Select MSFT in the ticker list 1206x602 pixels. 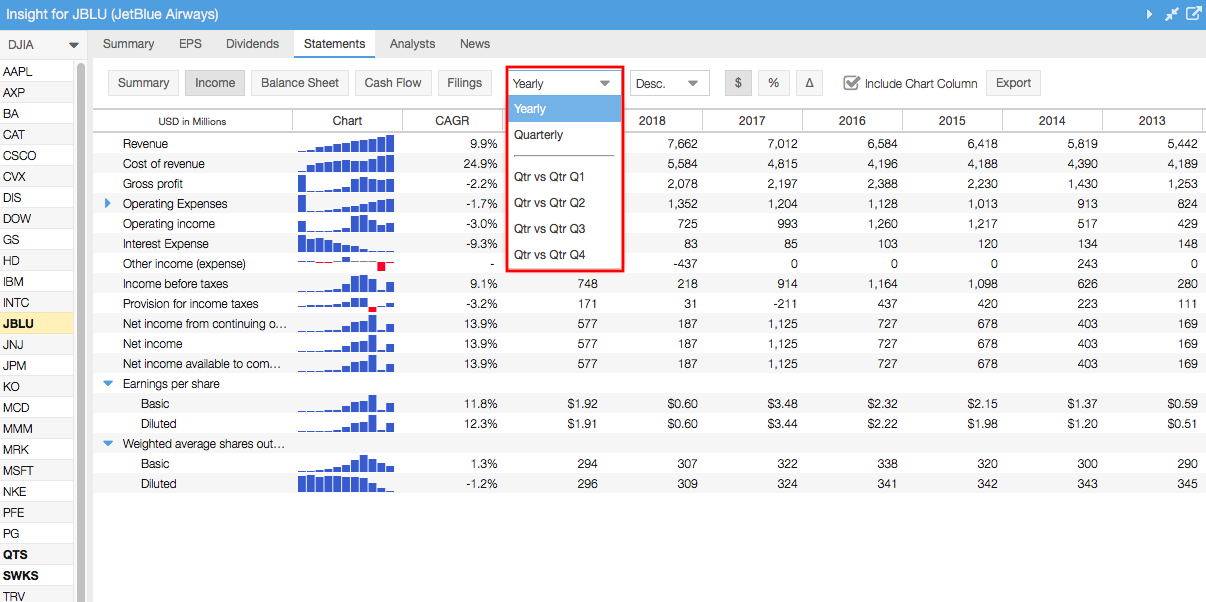[x=37, y=471]
